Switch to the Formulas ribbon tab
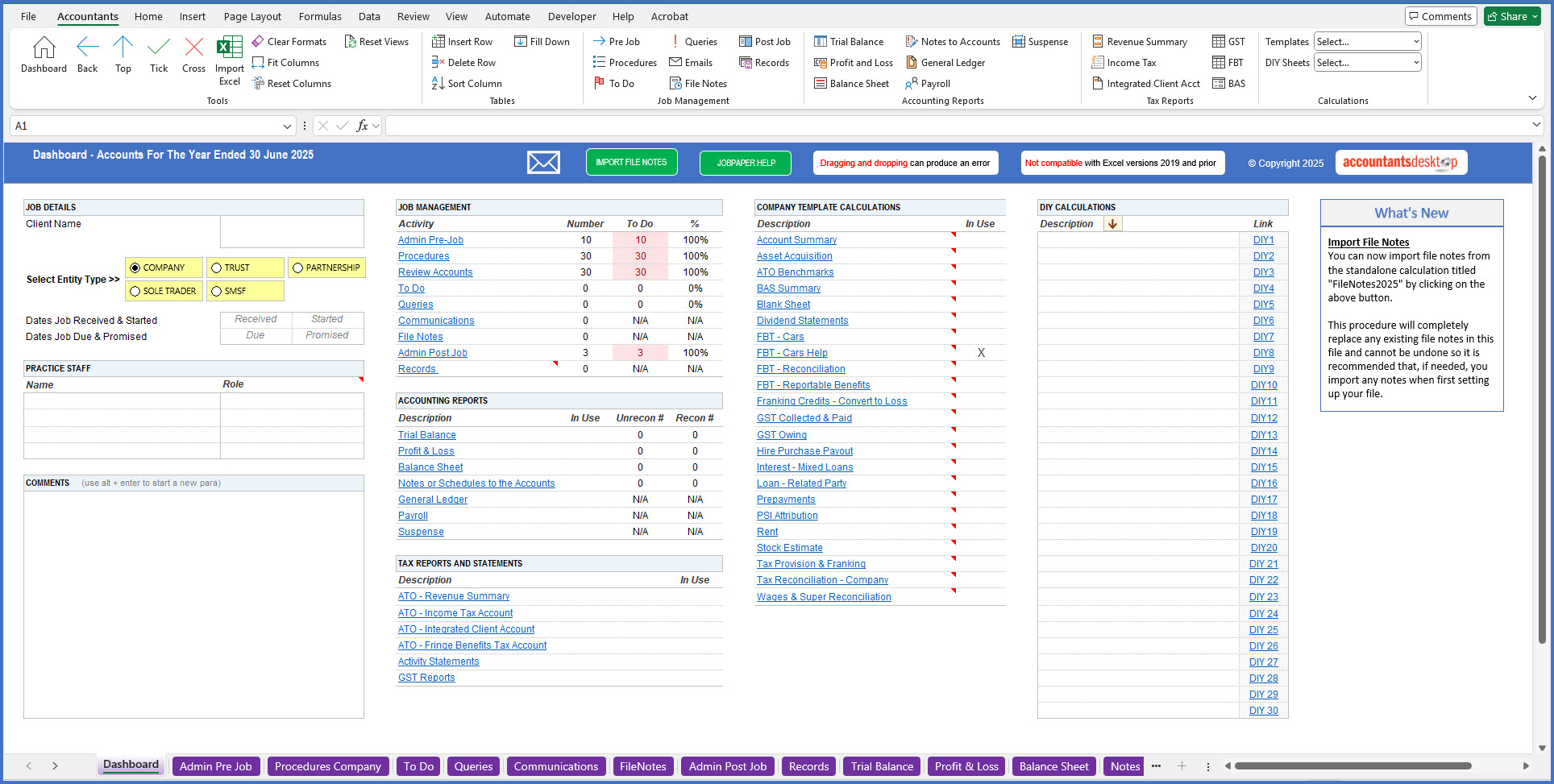 (x=320, y=16)
